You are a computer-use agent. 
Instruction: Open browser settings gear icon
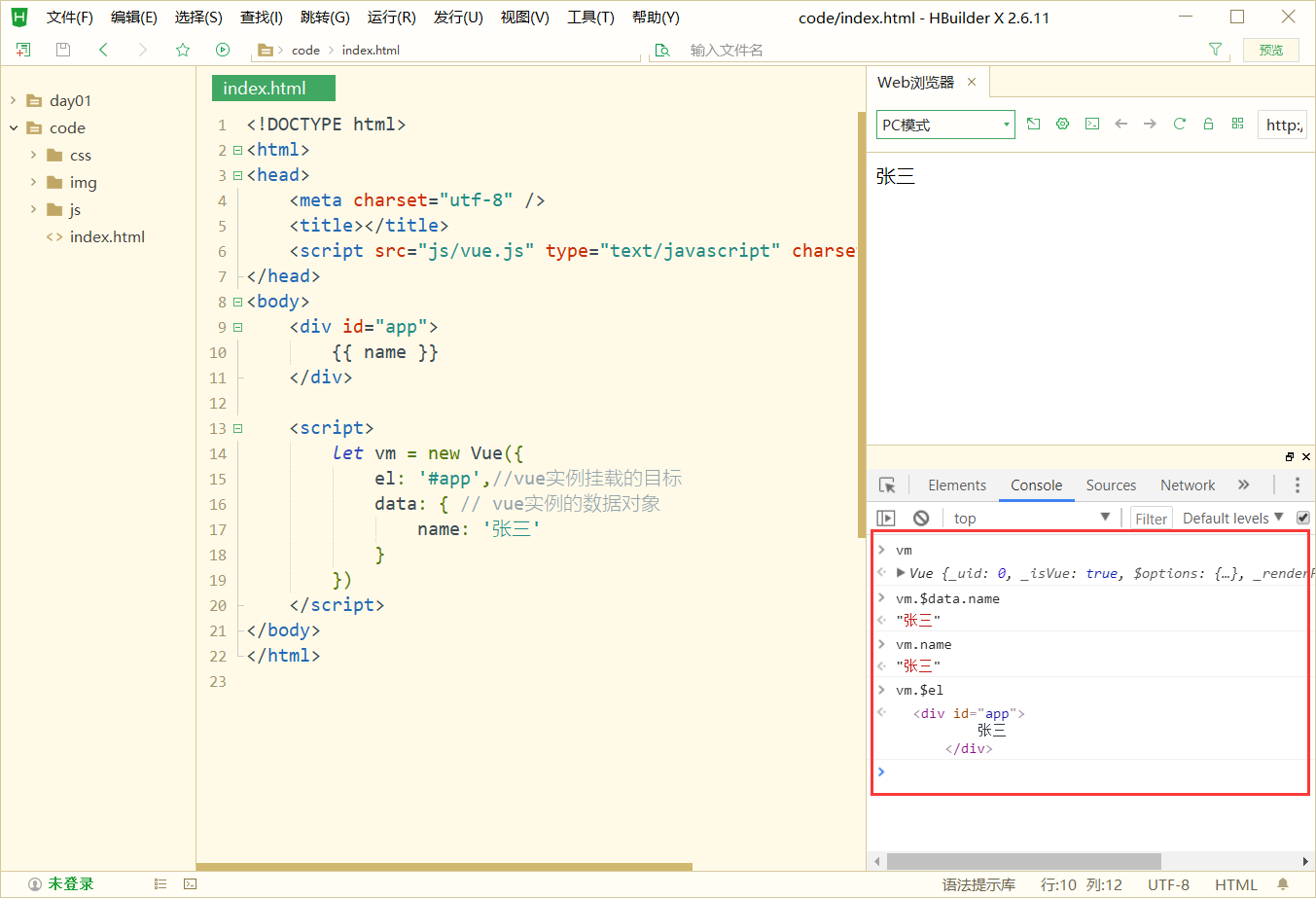tap(1062, 124)
